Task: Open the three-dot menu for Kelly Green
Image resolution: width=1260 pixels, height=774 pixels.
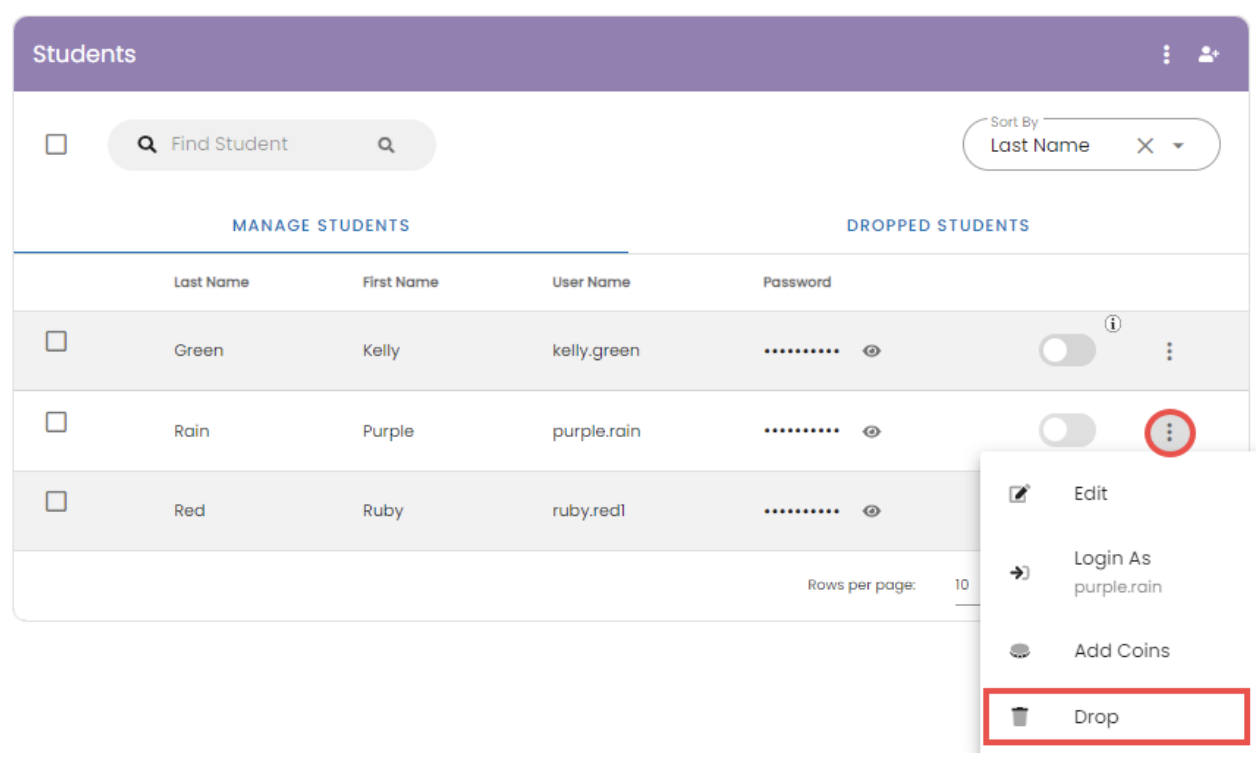Action: [x=1169, y=351]
